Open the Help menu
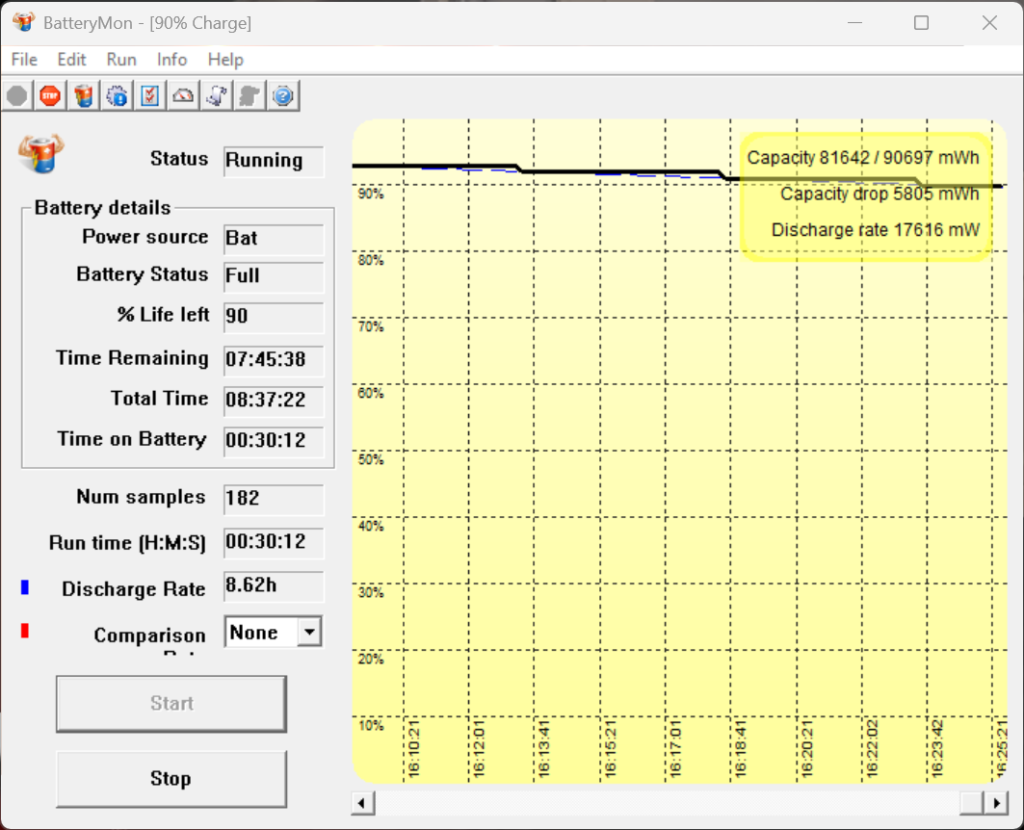 [x=225, y=59]
